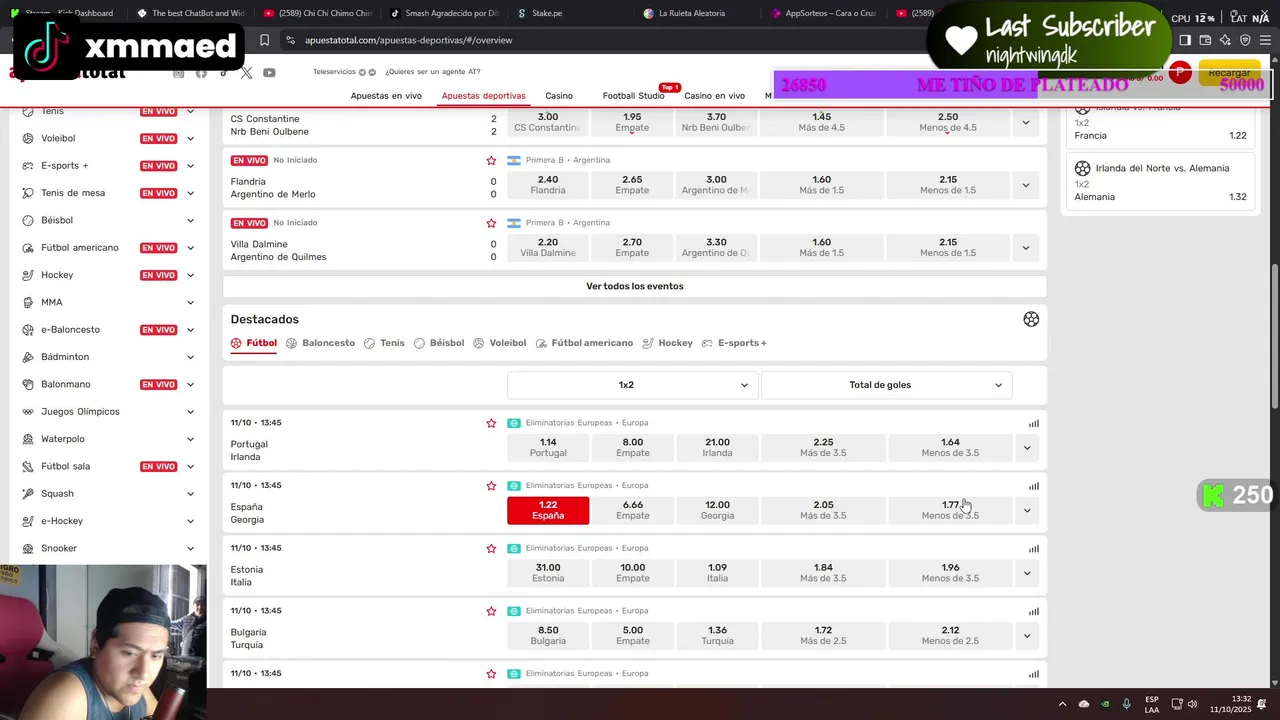Click the taskbar volume speaker icon
1280x720 pixels.
(1192, 704)
